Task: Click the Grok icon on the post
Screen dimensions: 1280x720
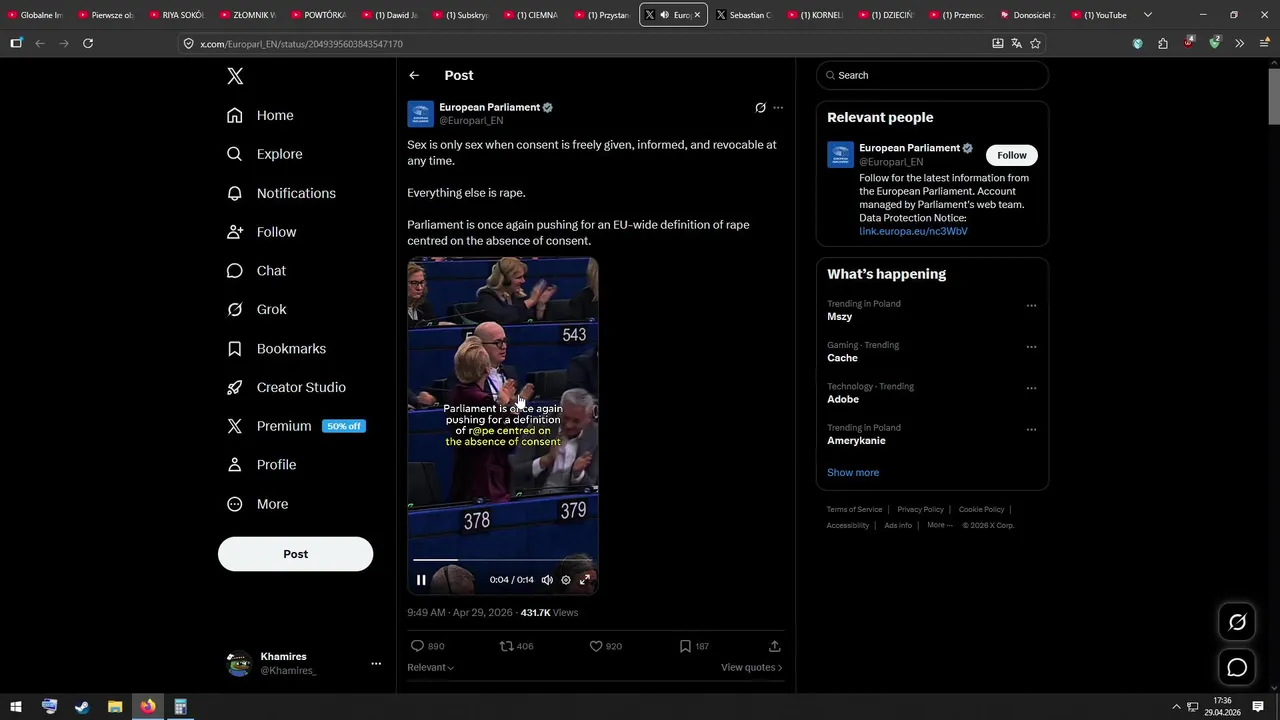Action: pyautogui.click(x=760, y=108)
